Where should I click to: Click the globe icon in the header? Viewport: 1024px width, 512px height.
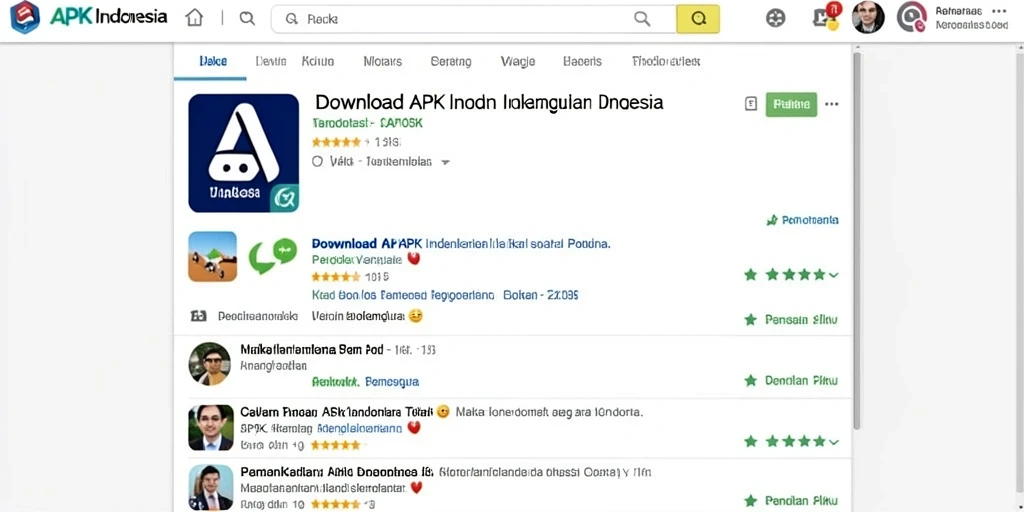tap(775, 18)
